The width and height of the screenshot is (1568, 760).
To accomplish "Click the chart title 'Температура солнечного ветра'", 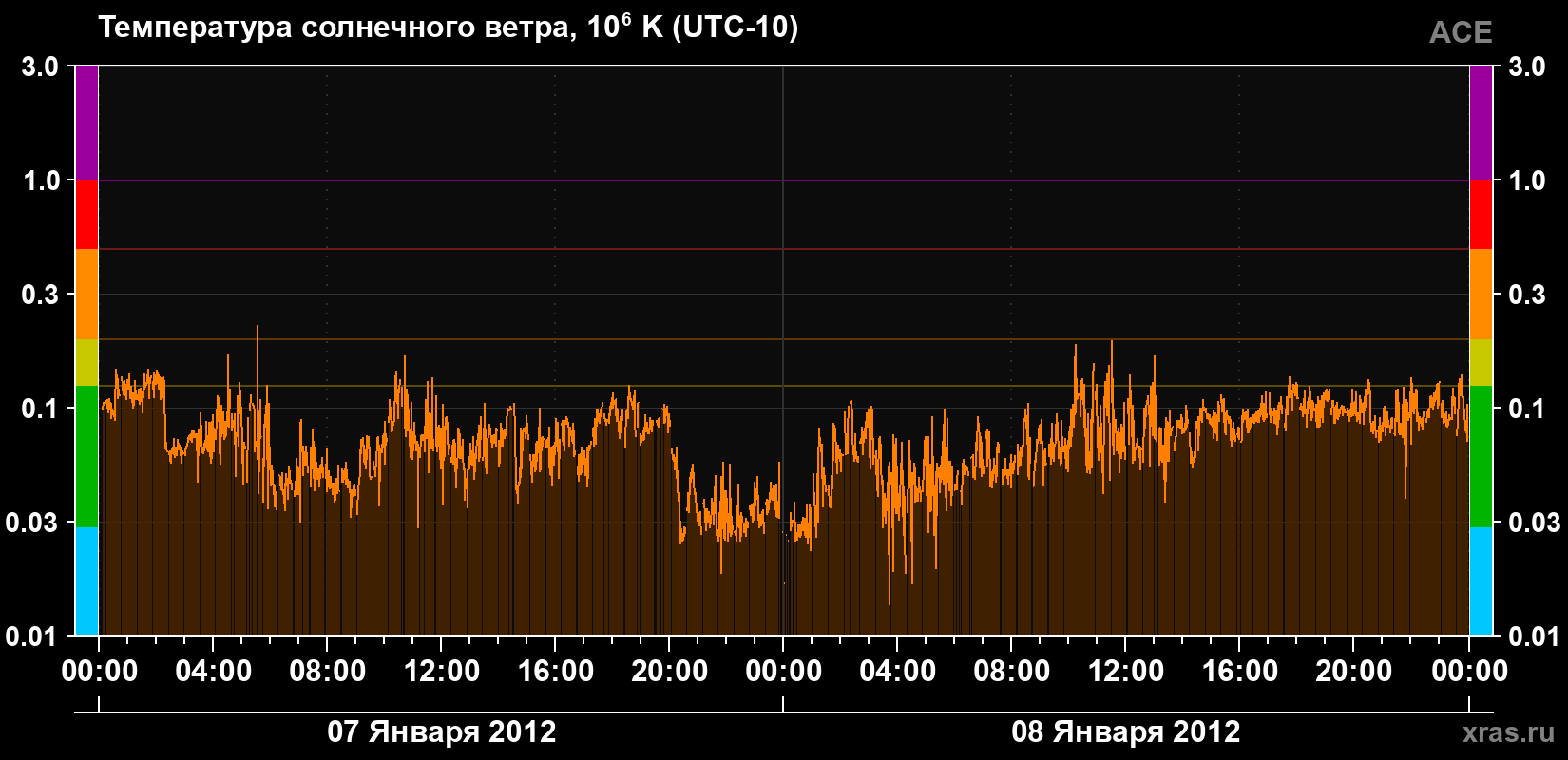I will pos(335,28).
